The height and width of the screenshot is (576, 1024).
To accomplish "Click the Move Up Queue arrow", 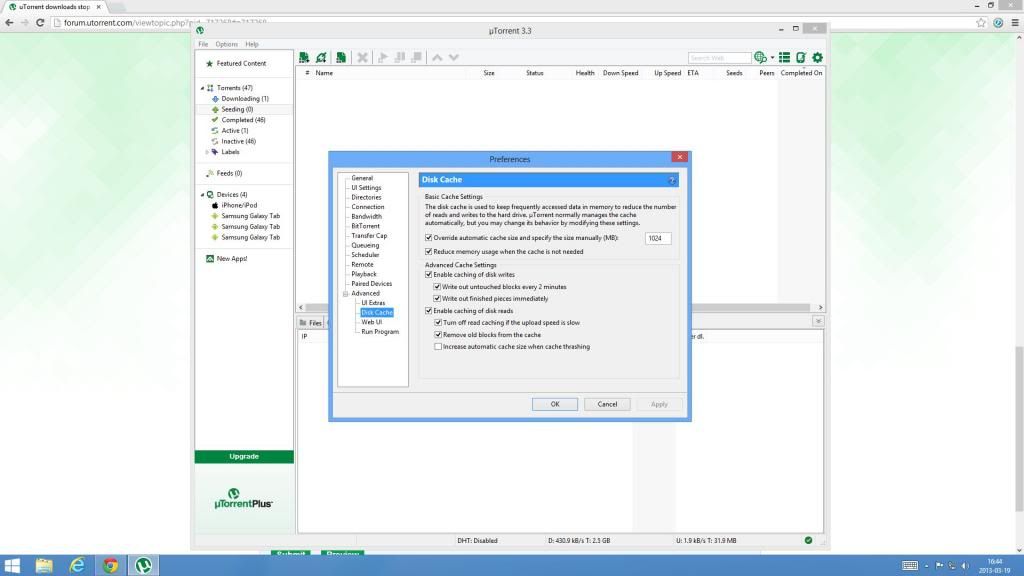I will click(x=437, y=57).
